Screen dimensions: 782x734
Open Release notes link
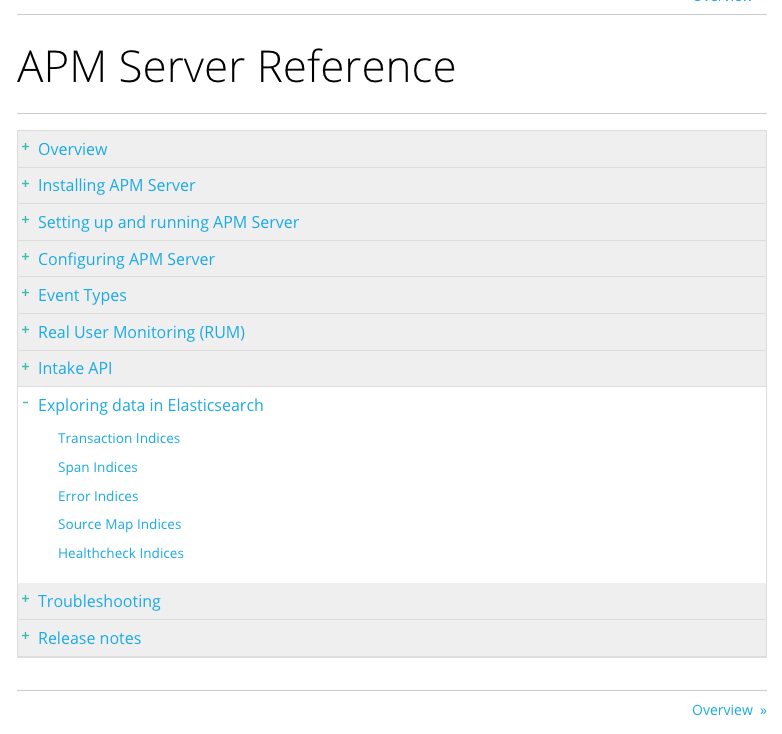click(x=90, y=638)
